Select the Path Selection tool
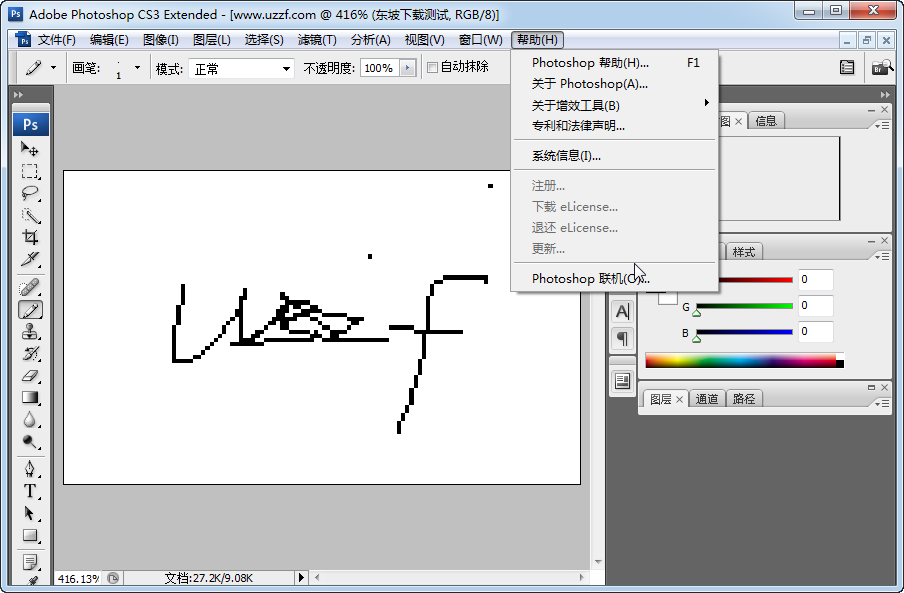This screenshot has width=904, height=593. click(30, 513)
